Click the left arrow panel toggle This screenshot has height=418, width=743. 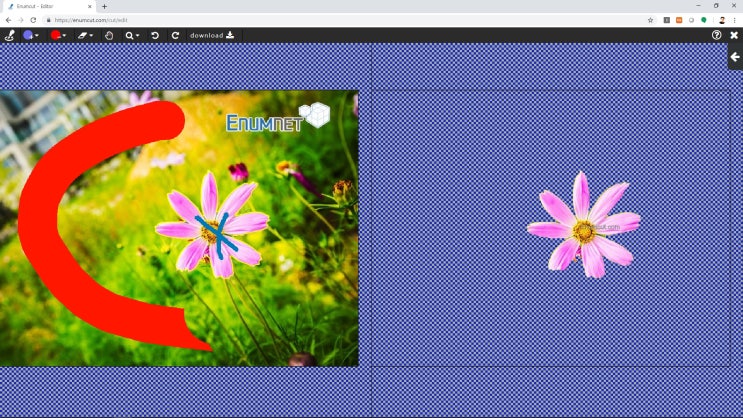coord(735,57)
